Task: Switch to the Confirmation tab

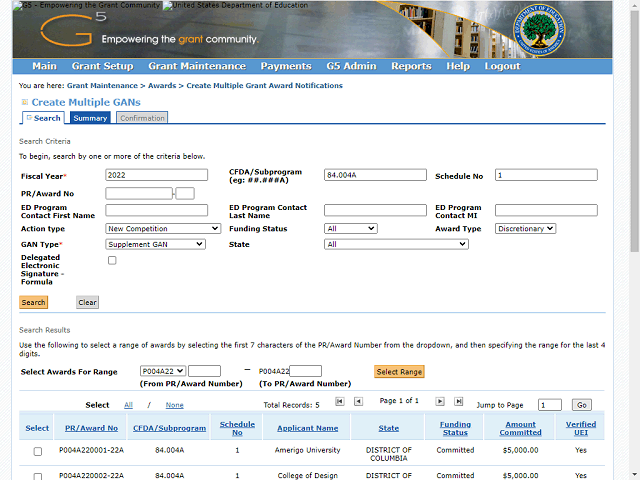Action: [x=142, y=118]
